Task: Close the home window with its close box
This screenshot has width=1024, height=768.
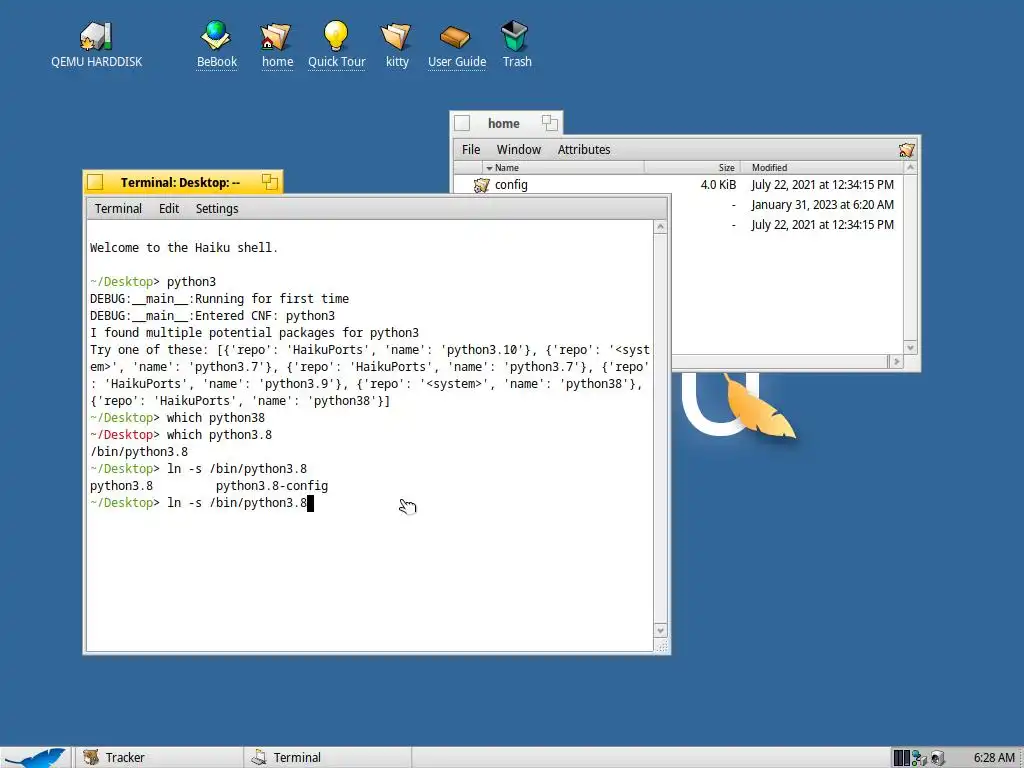Action: click(x=462, y=123)
